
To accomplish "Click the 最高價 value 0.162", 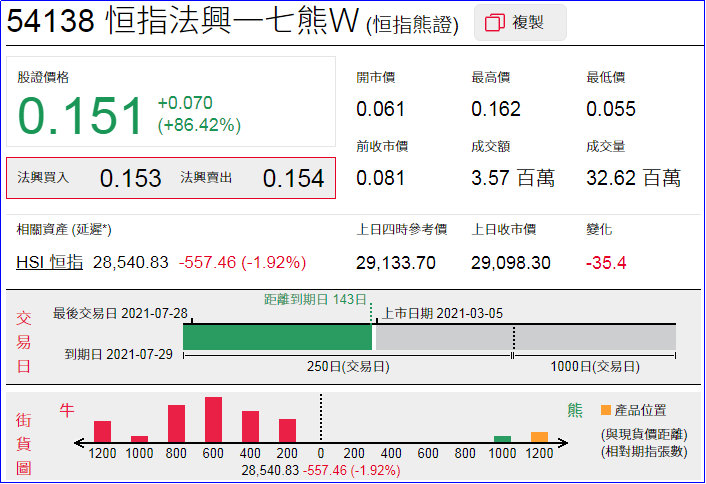I will point(496,109).
